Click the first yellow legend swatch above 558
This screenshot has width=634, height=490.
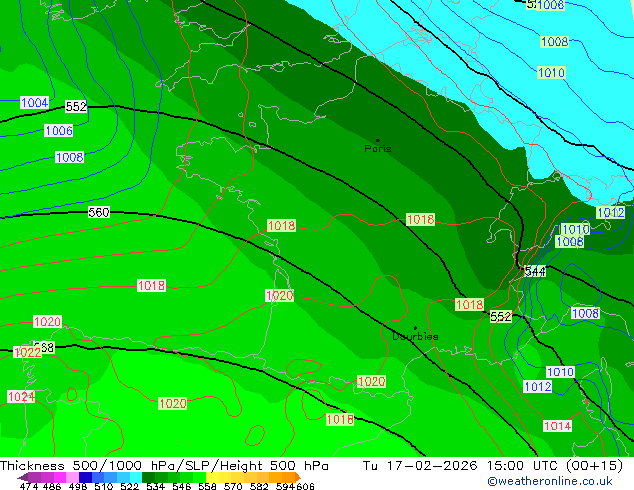click(212, 477)
